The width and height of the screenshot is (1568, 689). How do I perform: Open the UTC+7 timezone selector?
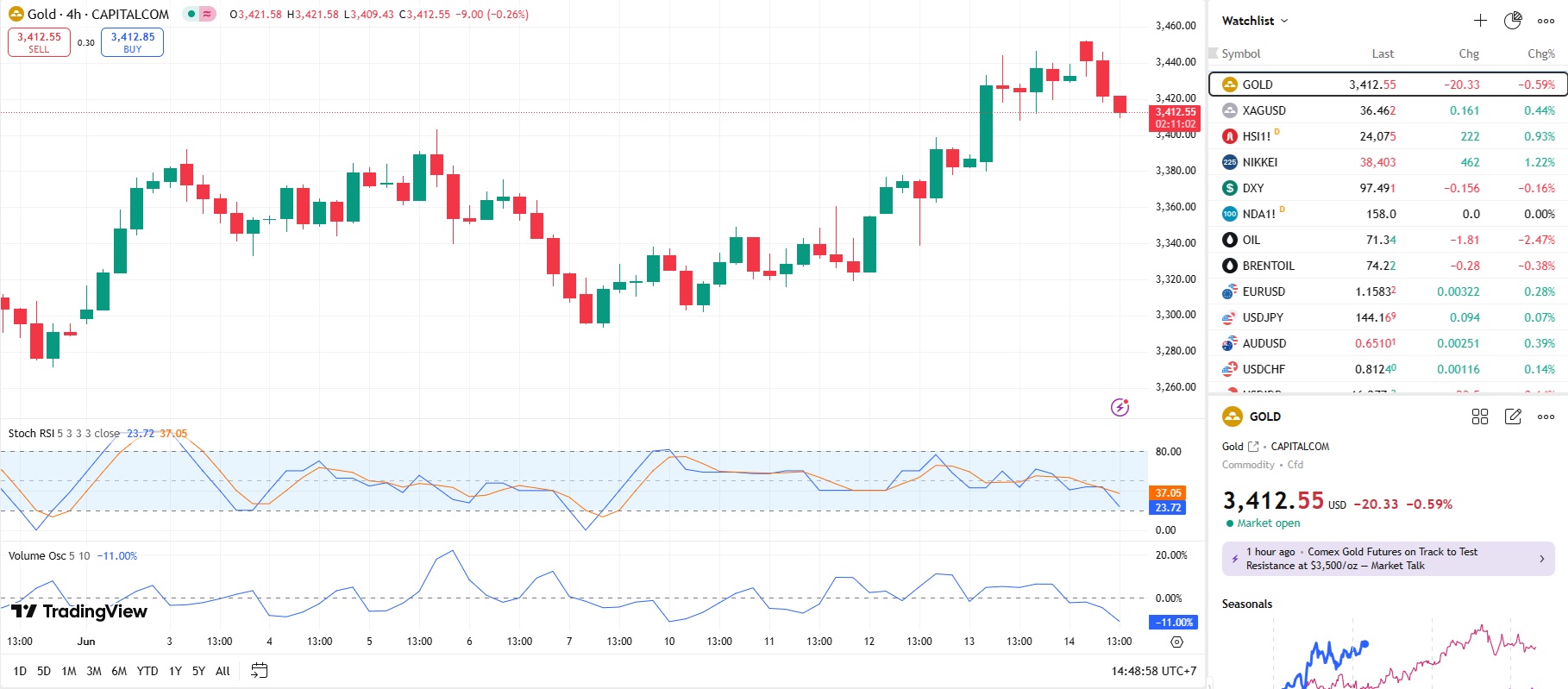[x=1153, y=671]
